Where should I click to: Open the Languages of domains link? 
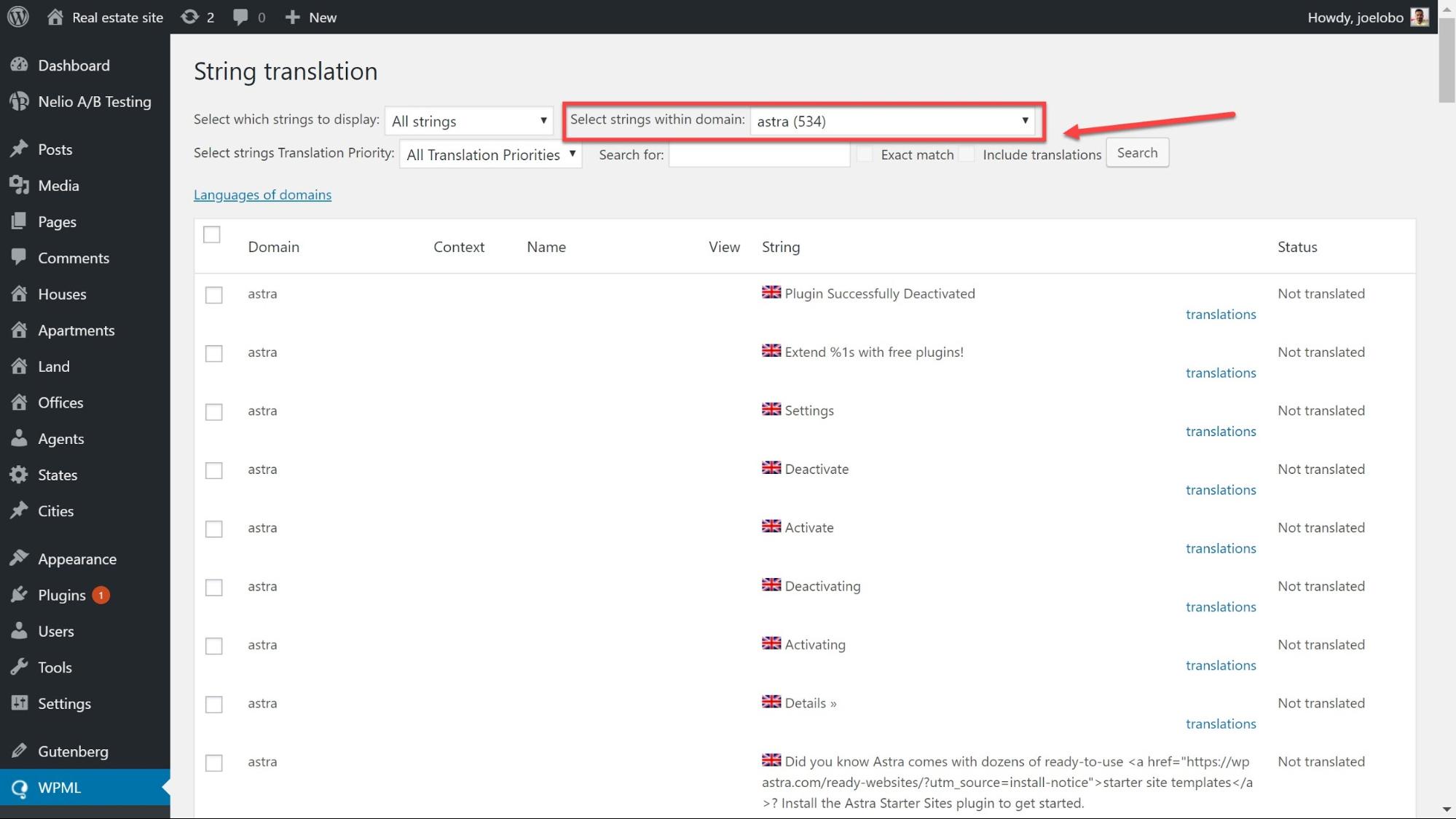[x=262, y=194]
